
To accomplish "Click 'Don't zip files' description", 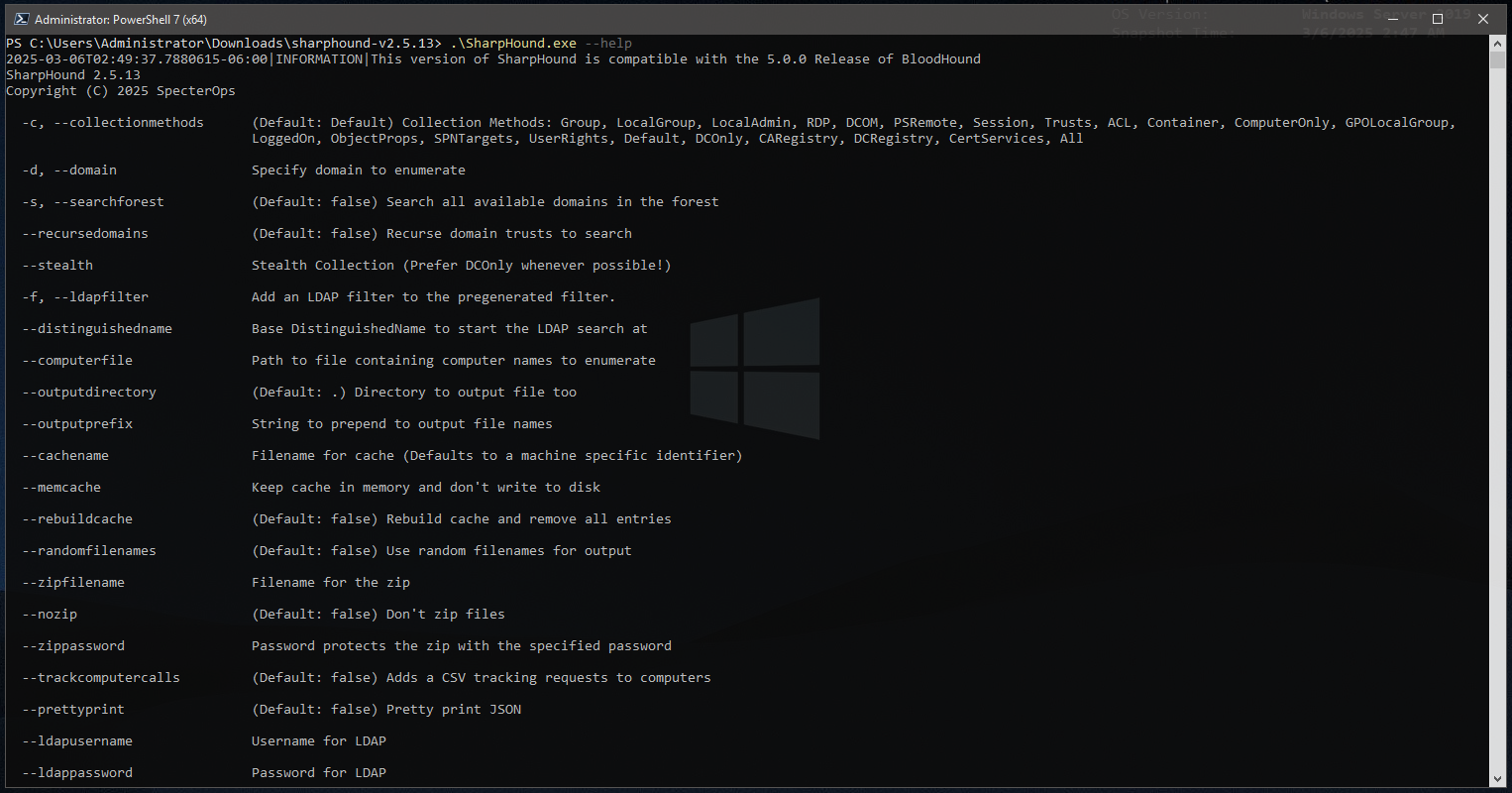I will [446, 615].
